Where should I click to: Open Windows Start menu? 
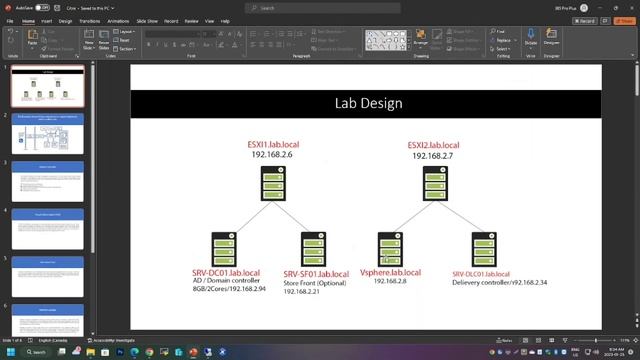pos(11,352)
